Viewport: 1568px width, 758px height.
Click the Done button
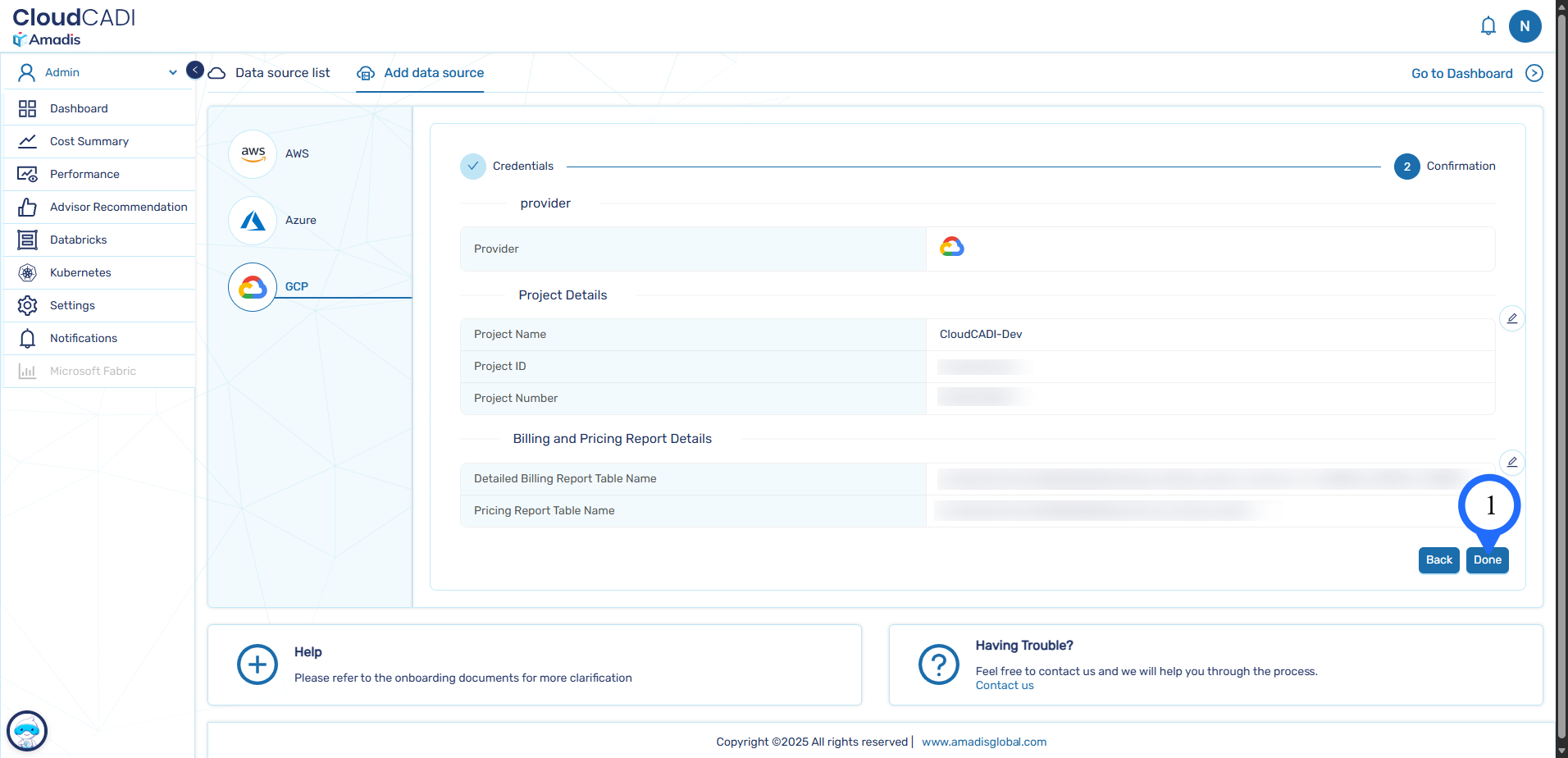point(1487,559)
